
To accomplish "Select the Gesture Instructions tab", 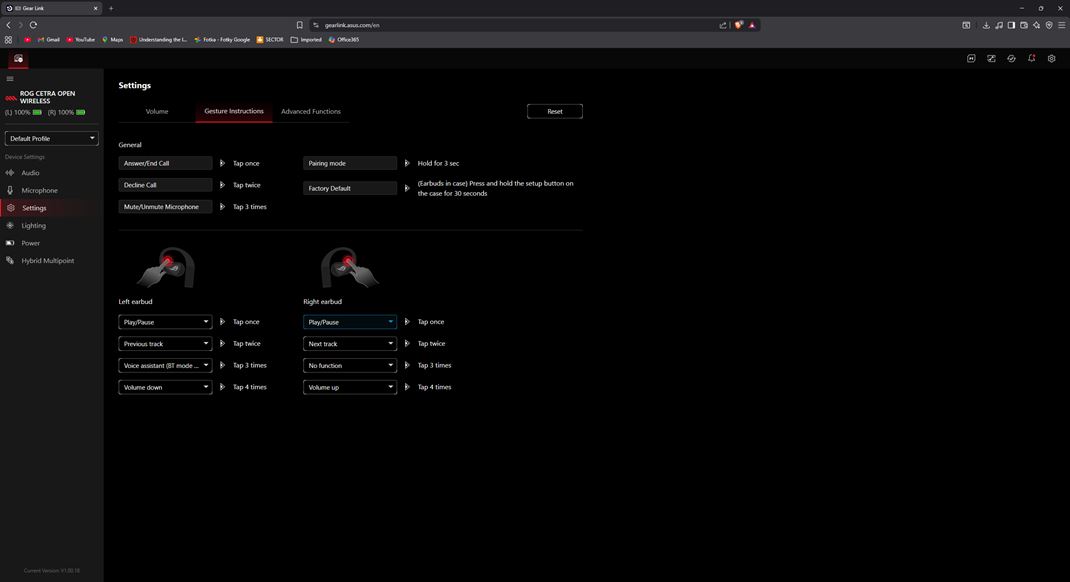I will (x=234, y=111).
